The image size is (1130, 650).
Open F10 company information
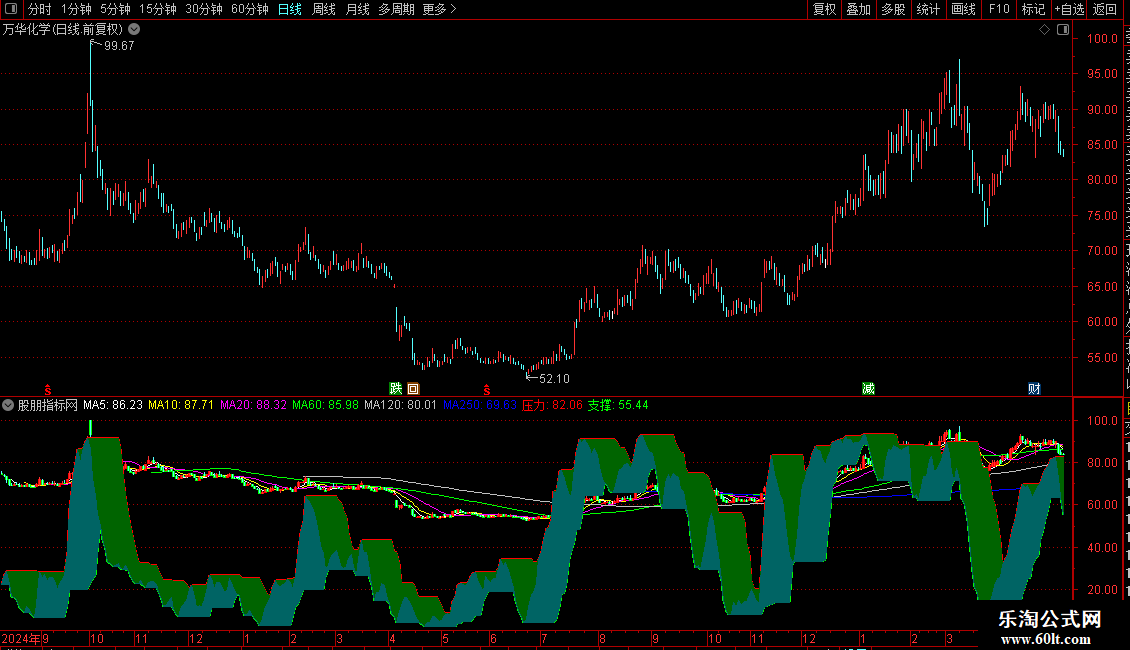[x=999, y=9]
